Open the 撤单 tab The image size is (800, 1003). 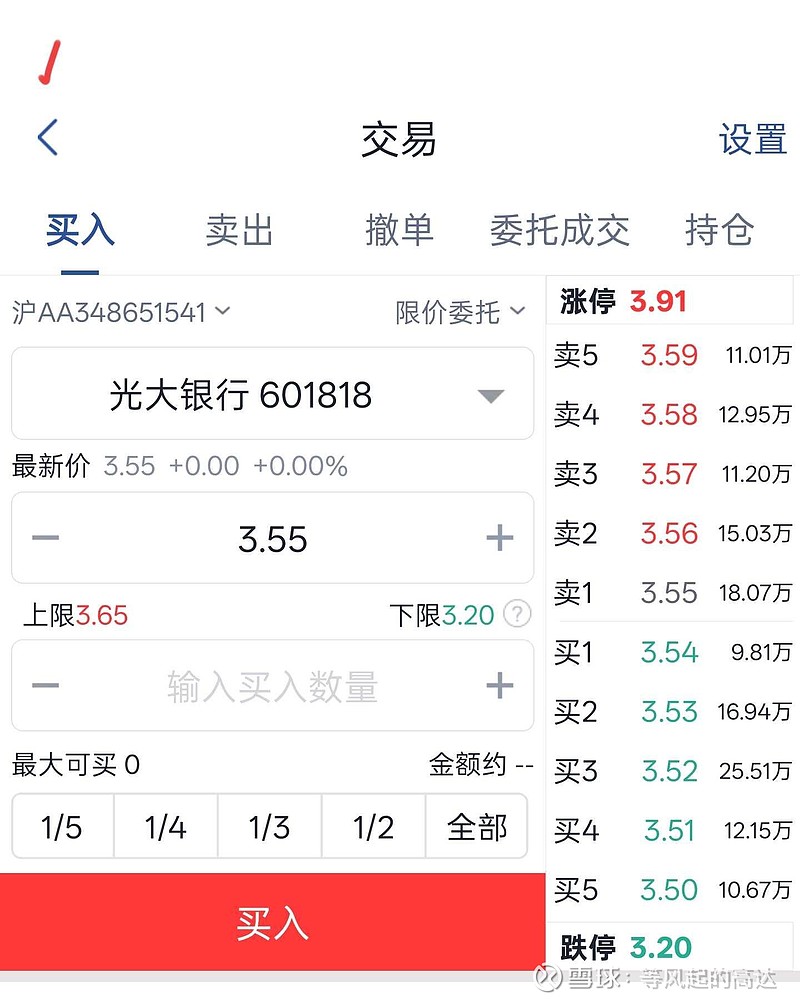(x=399, y=230)
